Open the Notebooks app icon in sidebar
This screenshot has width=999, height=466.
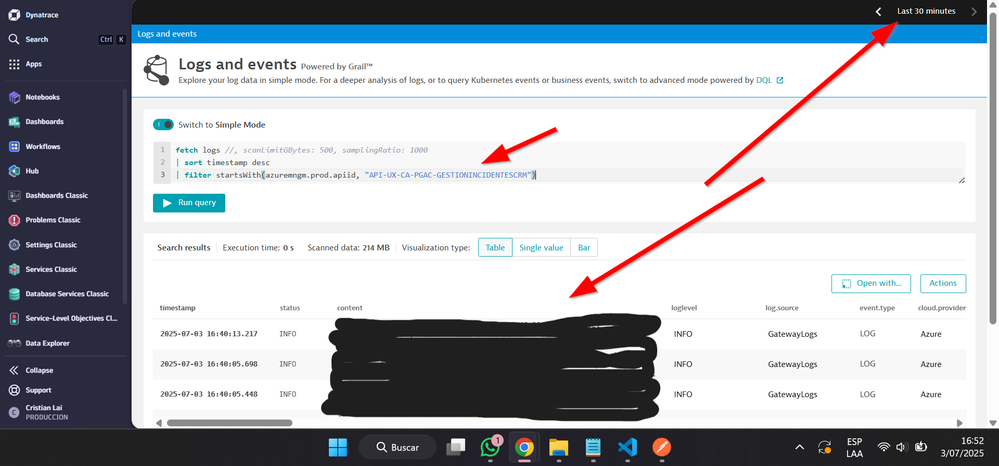coord(14,97)
